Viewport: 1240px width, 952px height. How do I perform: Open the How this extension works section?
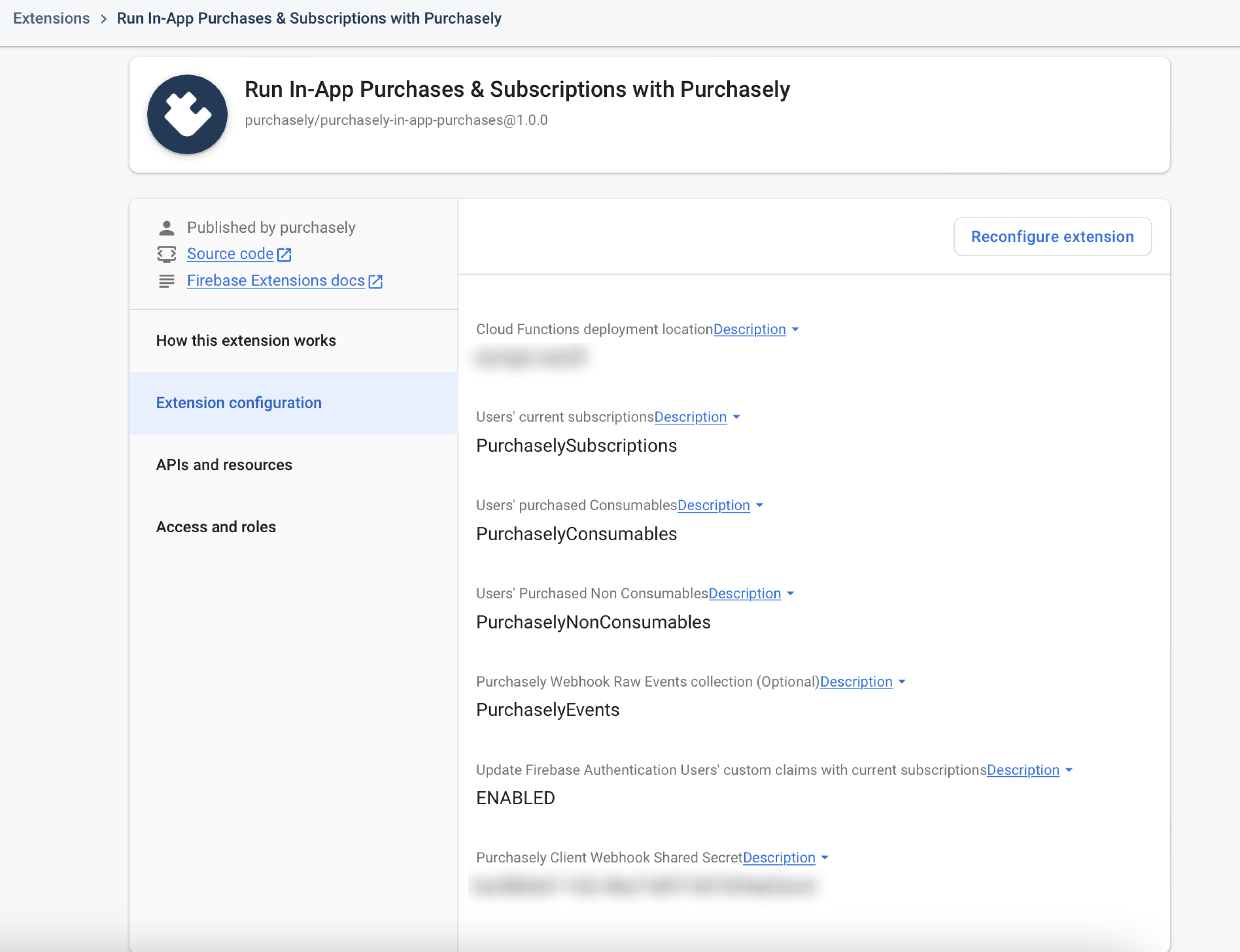(293, 340)
